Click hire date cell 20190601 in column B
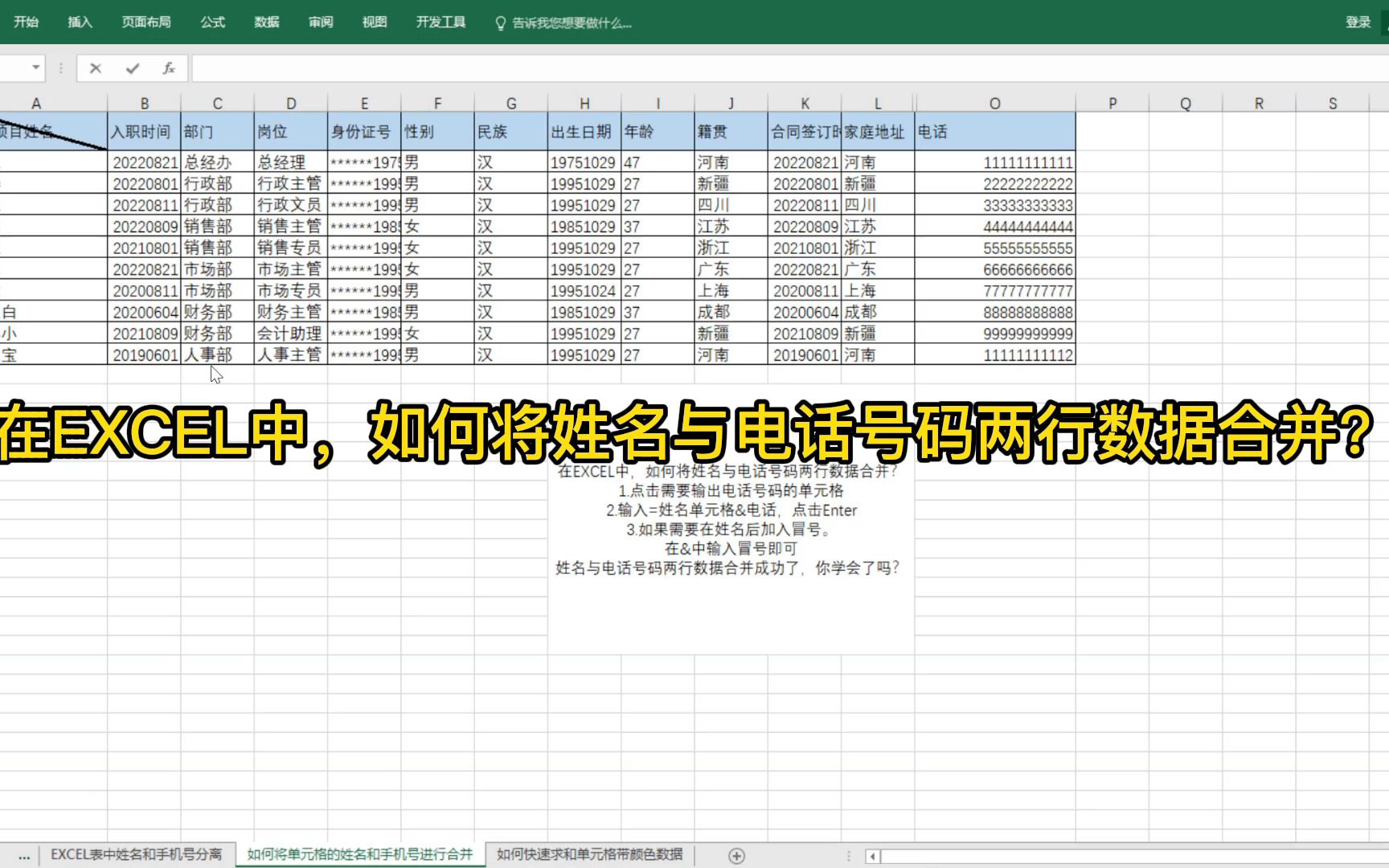This screenshot has height=868, width=1389. (145, 355)
